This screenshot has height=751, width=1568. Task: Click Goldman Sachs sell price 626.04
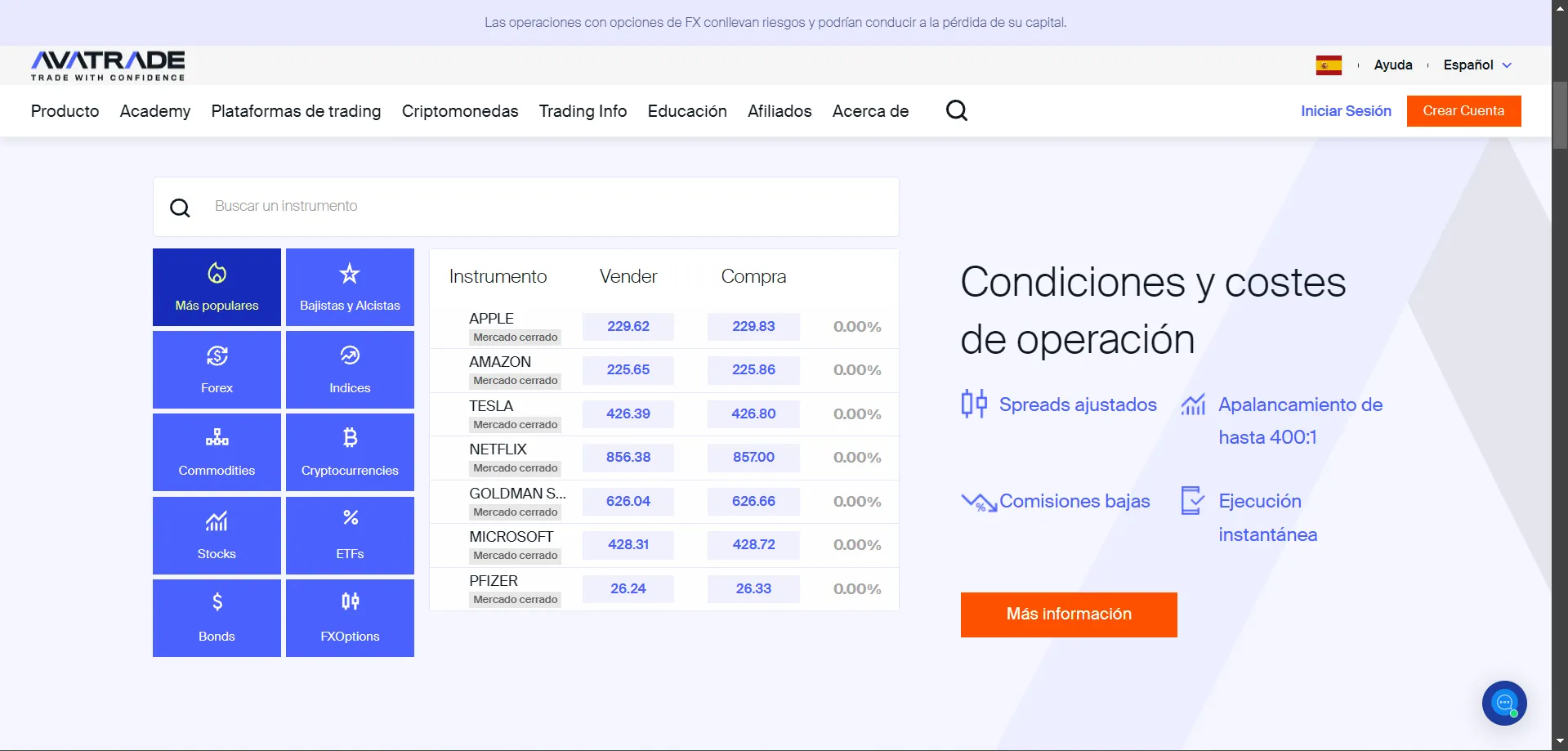(628, 501)
